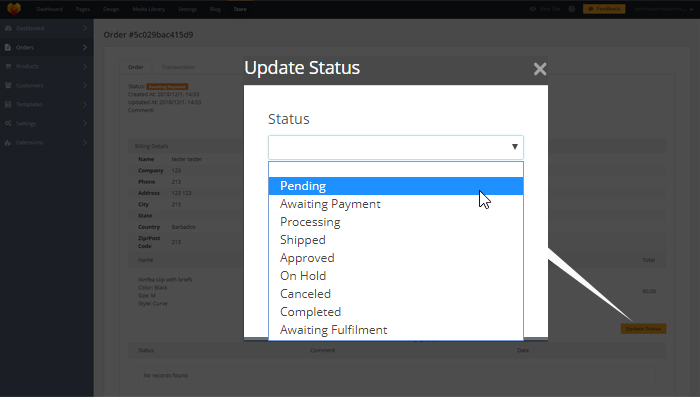Click the Status combo box arrow
This screenshot has width=700, height=397.
click(x=515, y=147)
